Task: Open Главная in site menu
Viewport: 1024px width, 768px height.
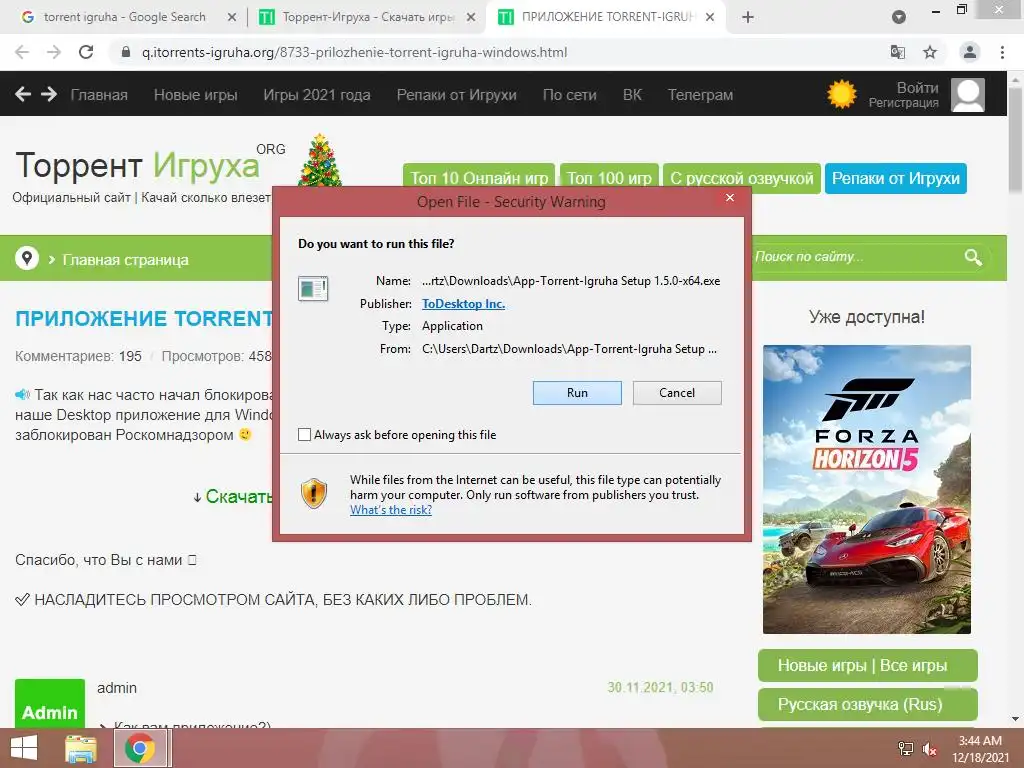Action: 99,95
